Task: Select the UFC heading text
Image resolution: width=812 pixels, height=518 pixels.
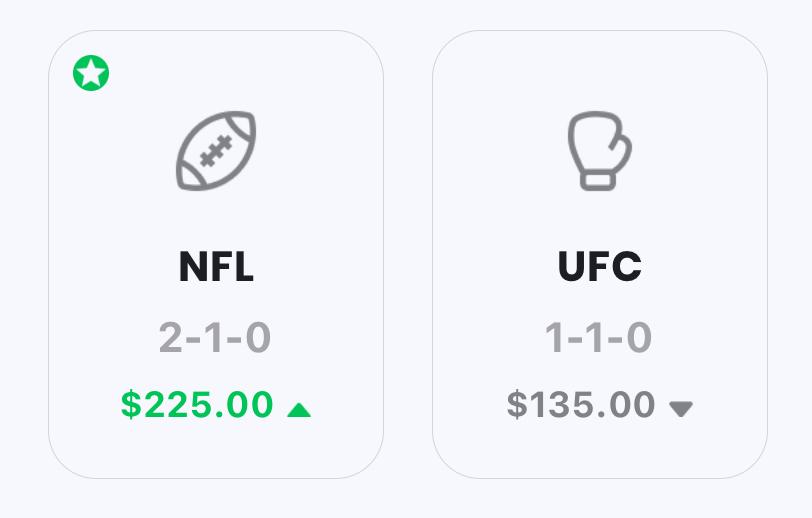Action: click(599, 267)
